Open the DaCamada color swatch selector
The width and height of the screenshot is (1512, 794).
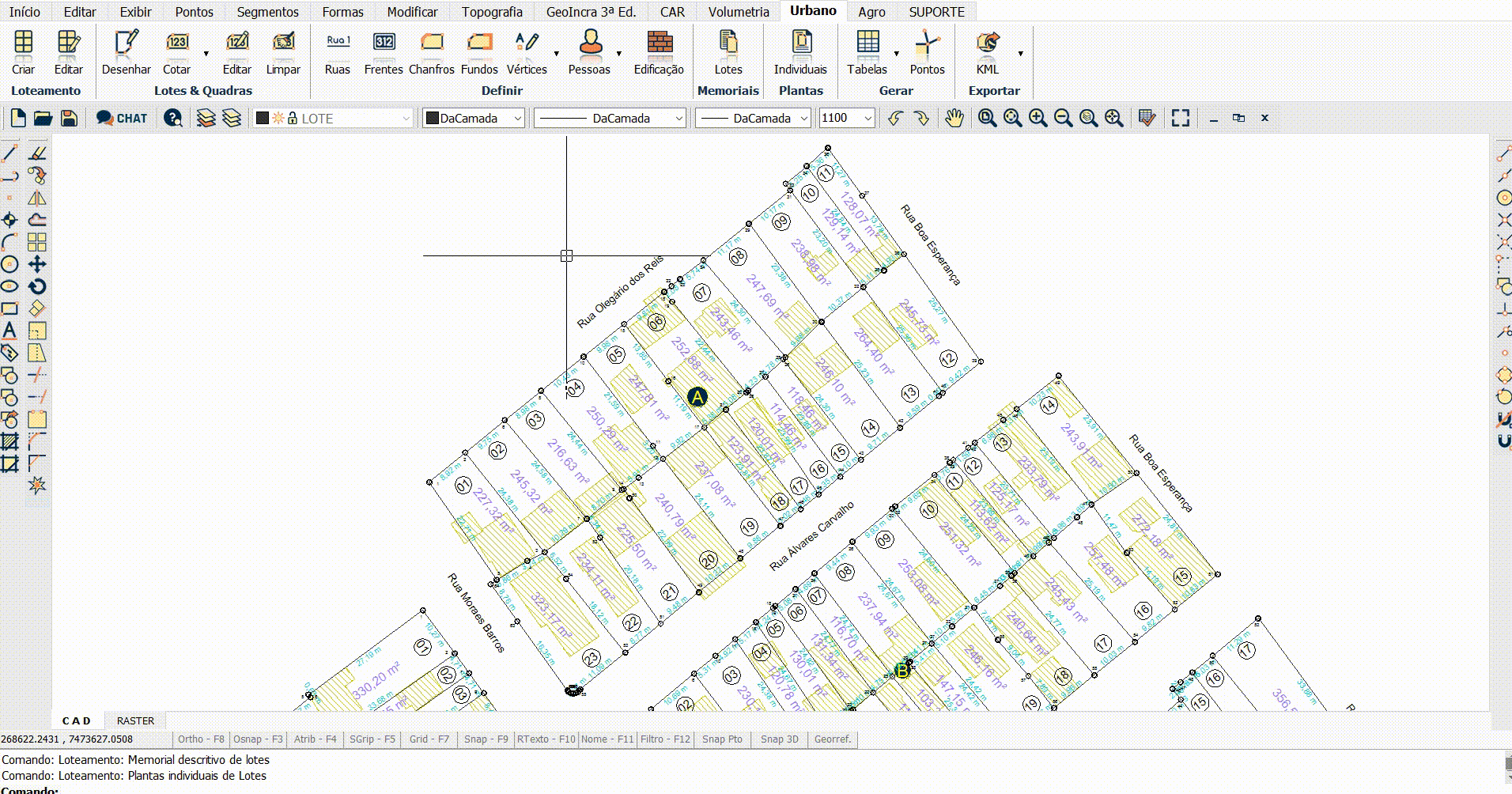click(x=474, y=119)
